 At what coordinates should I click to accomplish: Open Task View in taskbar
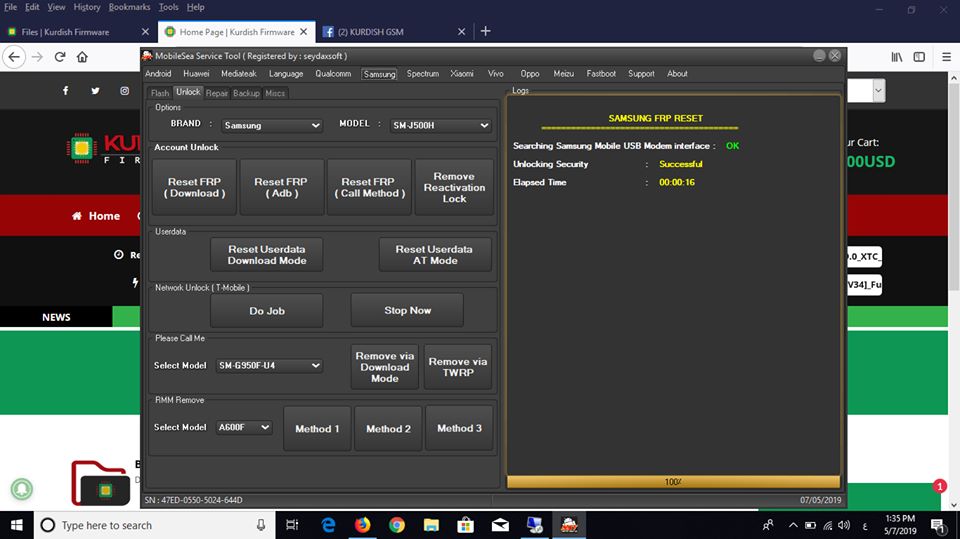click(x=292, y=525)
